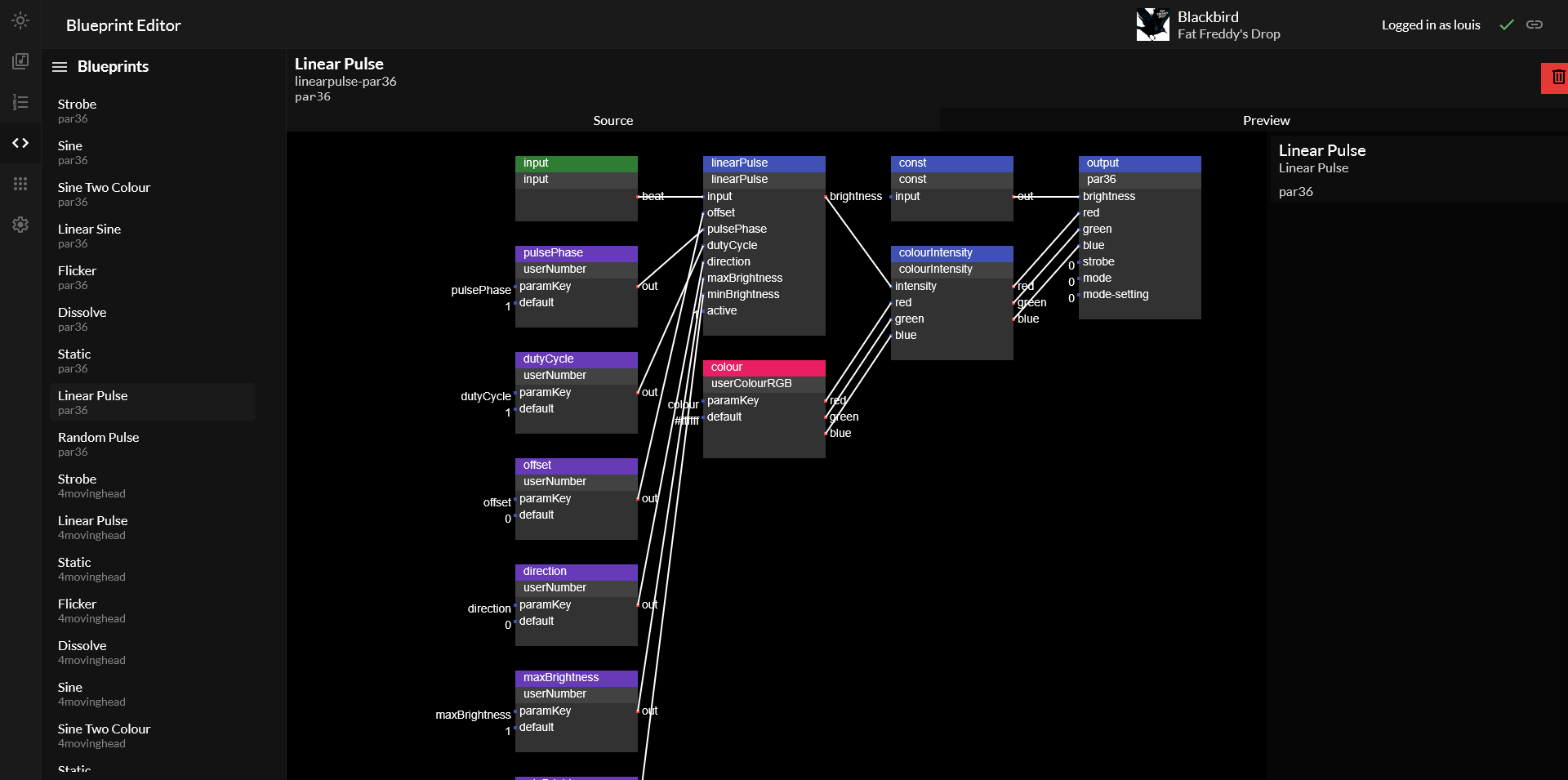Click the linearPulse node header
Image resolution: width=1568 pixels, height=780 pixels.
click(x=764, y=163)
